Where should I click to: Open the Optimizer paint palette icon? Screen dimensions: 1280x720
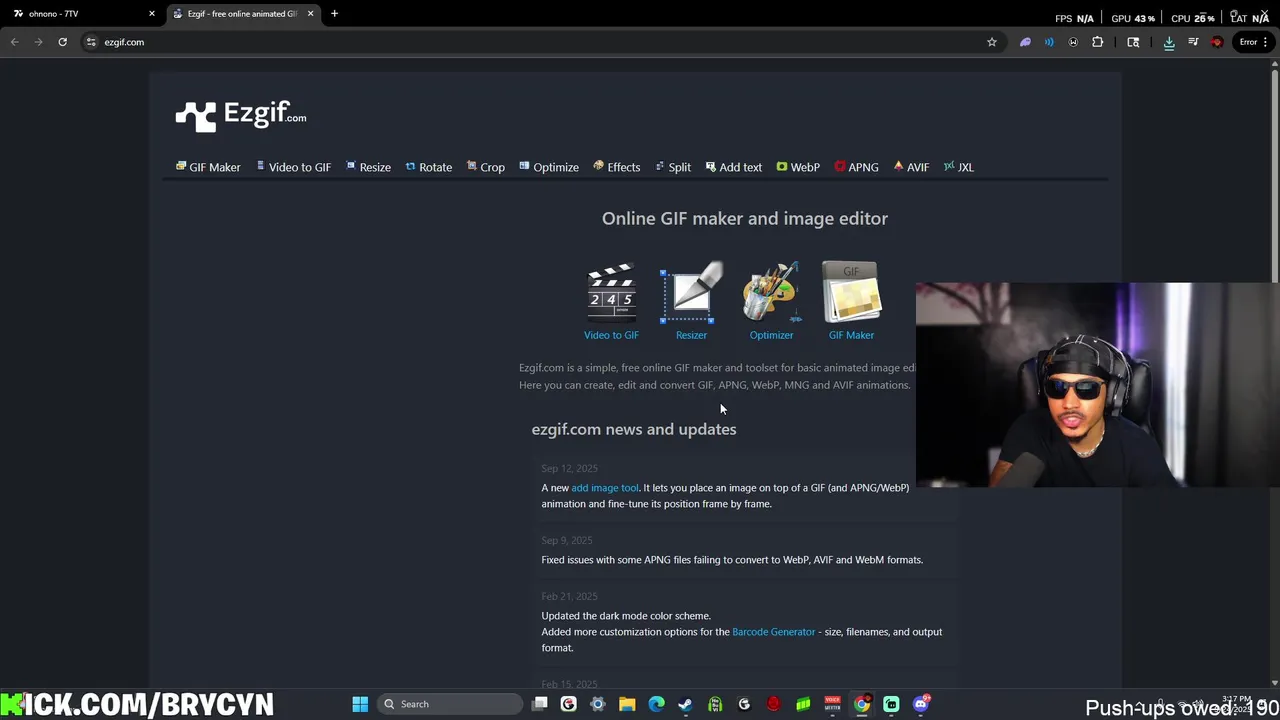pos(771,292)
